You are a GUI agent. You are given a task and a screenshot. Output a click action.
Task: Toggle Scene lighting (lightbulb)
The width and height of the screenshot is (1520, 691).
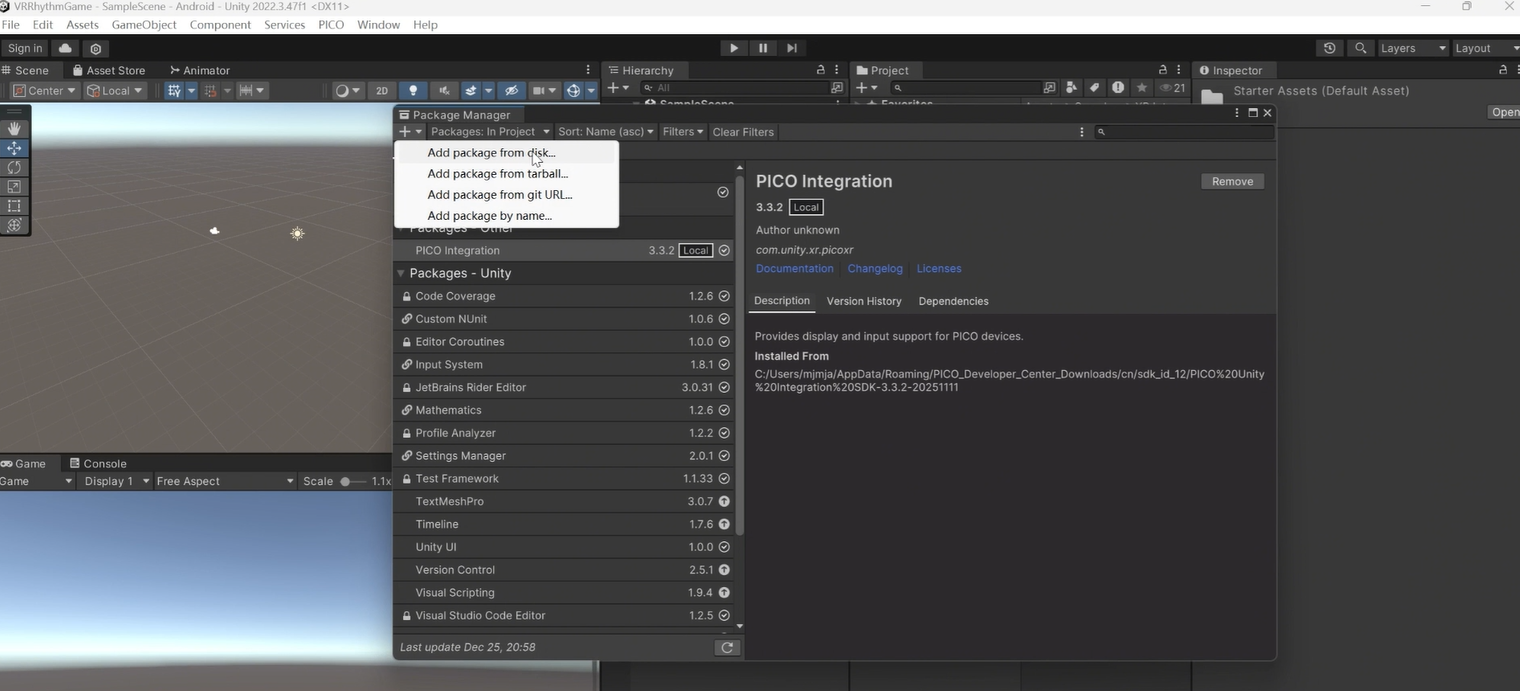413,90
